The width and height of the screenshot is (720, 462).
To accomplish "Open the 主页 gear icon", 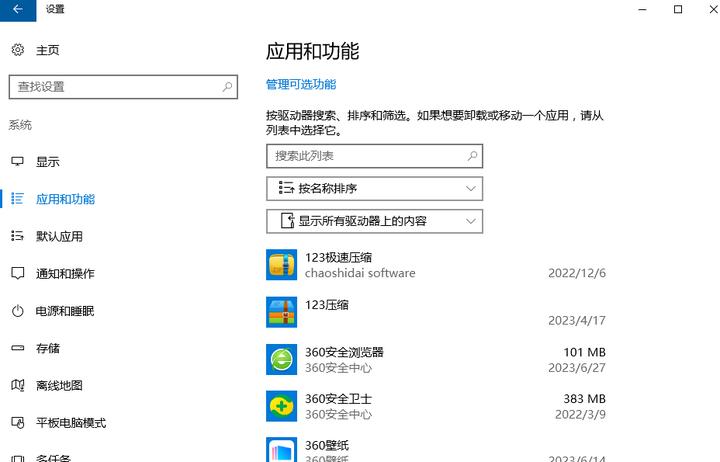I will click(x=17, y=50).
